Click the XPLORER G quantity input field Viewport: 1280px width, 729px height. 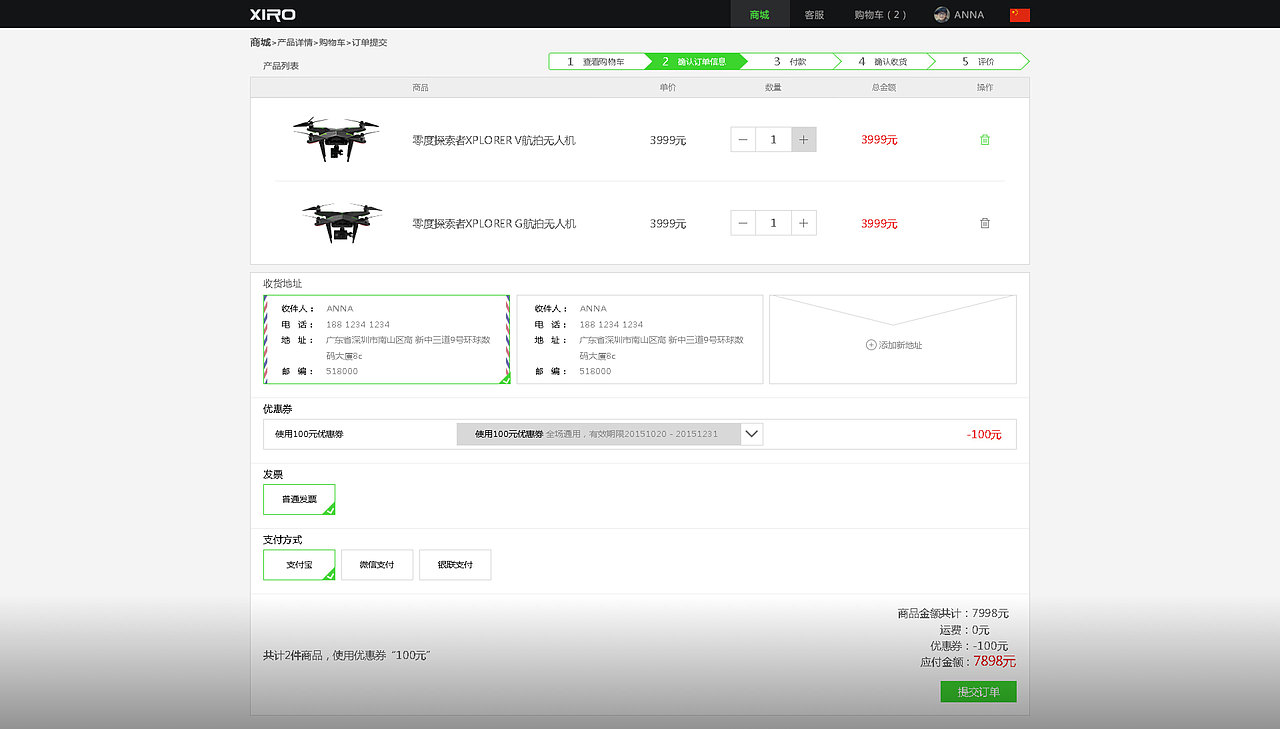coord(773,223)
